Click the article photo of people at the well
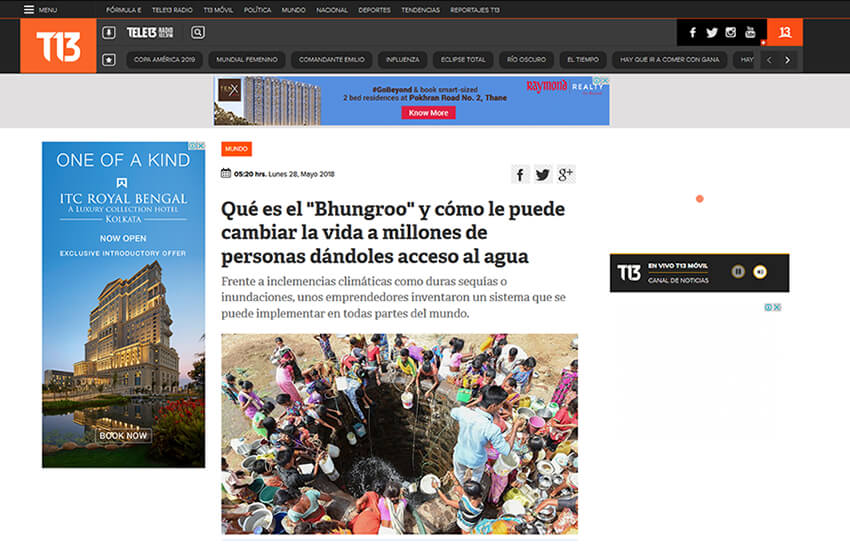Image resolution: width=850 pixels, height=550 pixels. pos(400,434)
